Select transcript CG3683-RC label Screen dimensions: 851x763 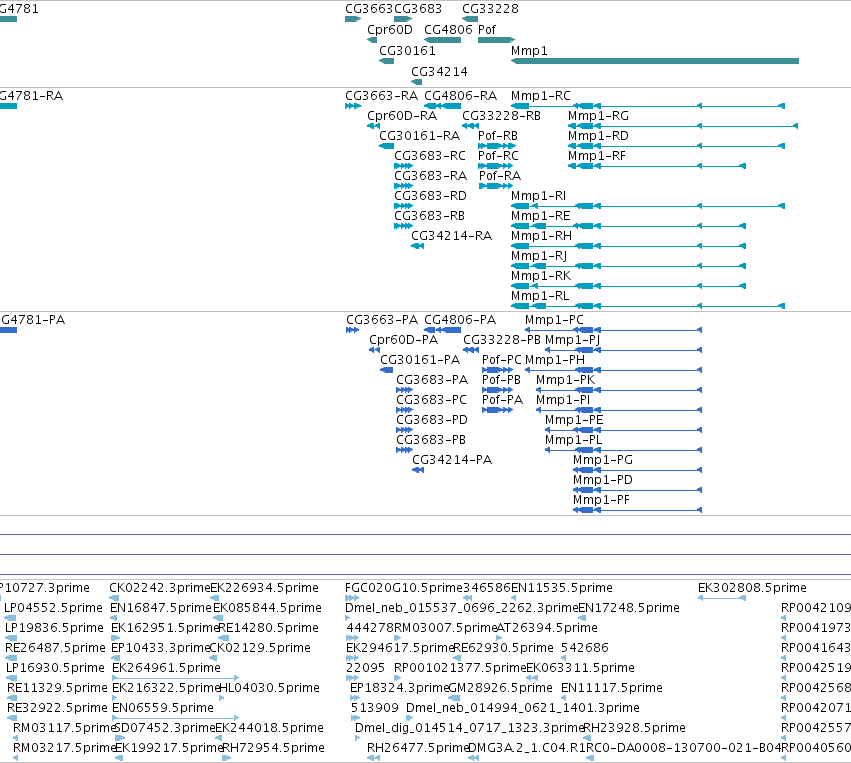pos(430,156)
